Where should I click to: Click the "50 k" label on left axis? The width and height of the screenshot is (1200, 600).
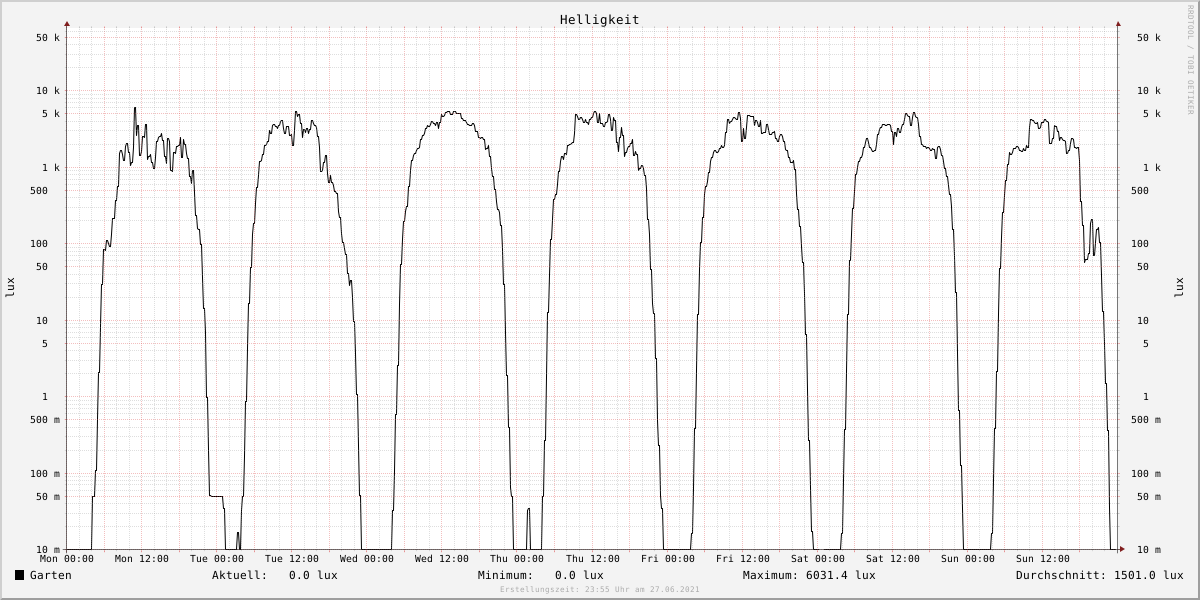pos(48,38)
